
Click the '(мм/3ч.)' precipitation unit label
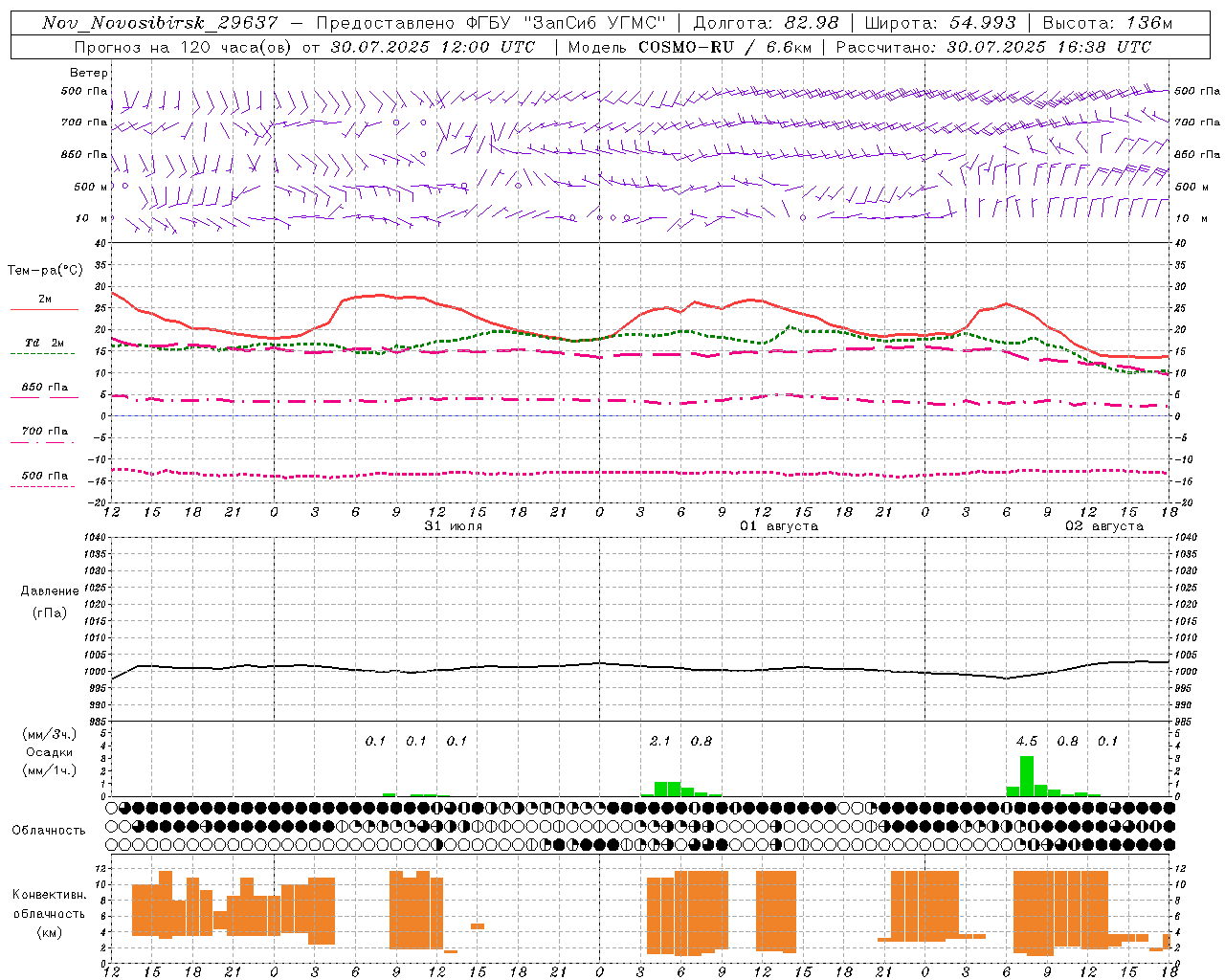tap(50, 734)
